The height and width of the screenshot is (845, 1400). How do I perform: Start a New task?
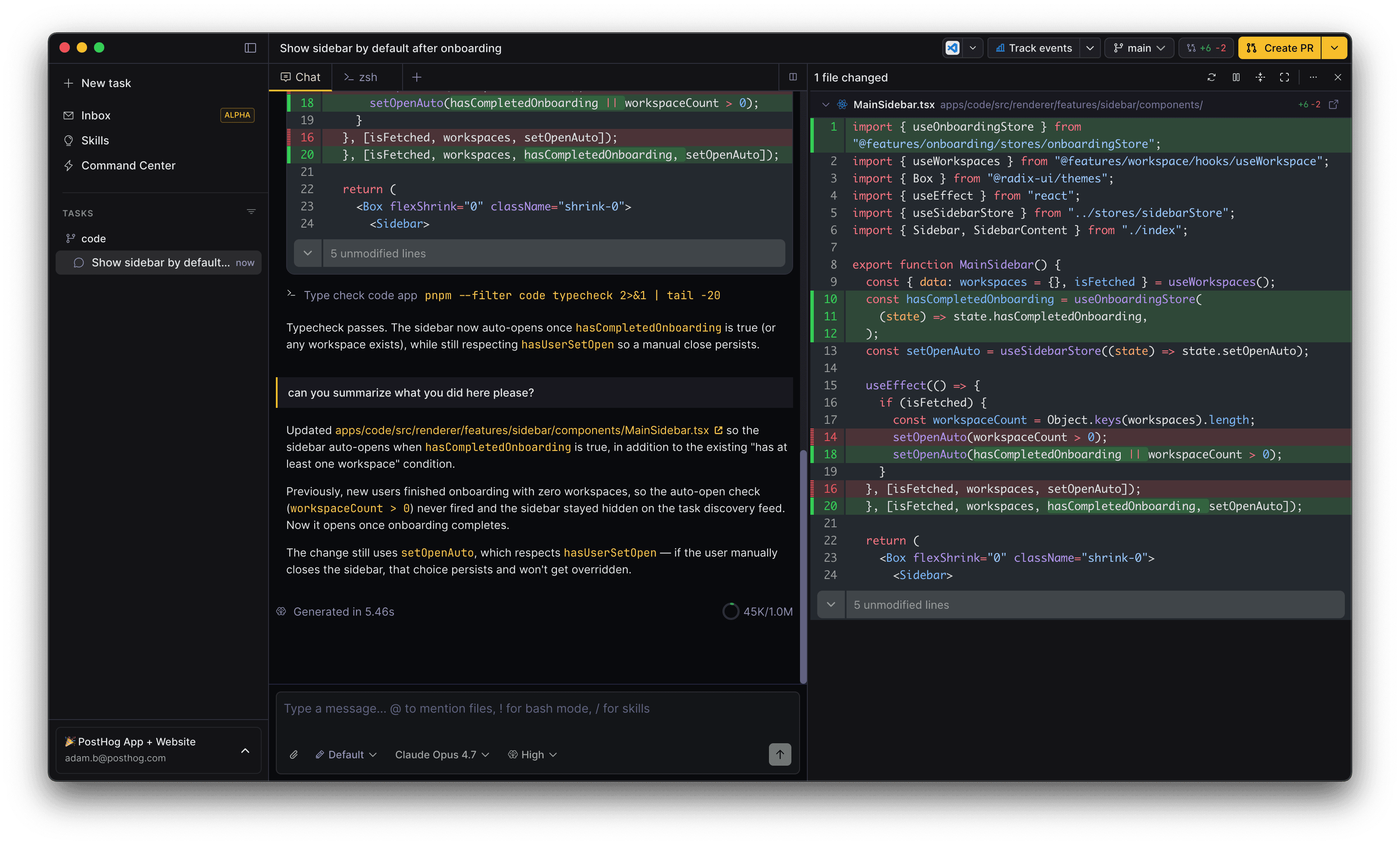pyautogui.click(x=98, y=83)
